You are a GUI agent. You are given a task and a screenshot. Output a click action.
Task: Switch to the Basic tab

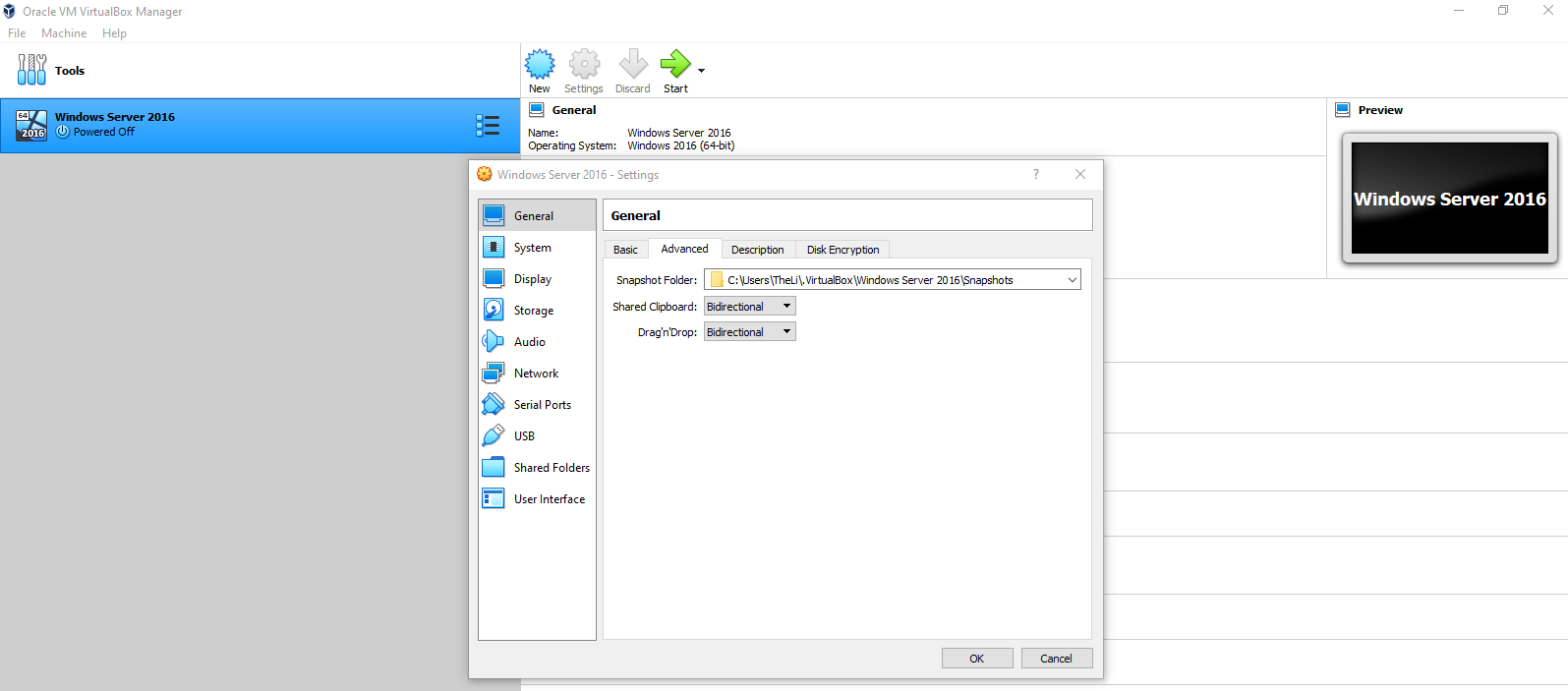[x=625, y=250]
